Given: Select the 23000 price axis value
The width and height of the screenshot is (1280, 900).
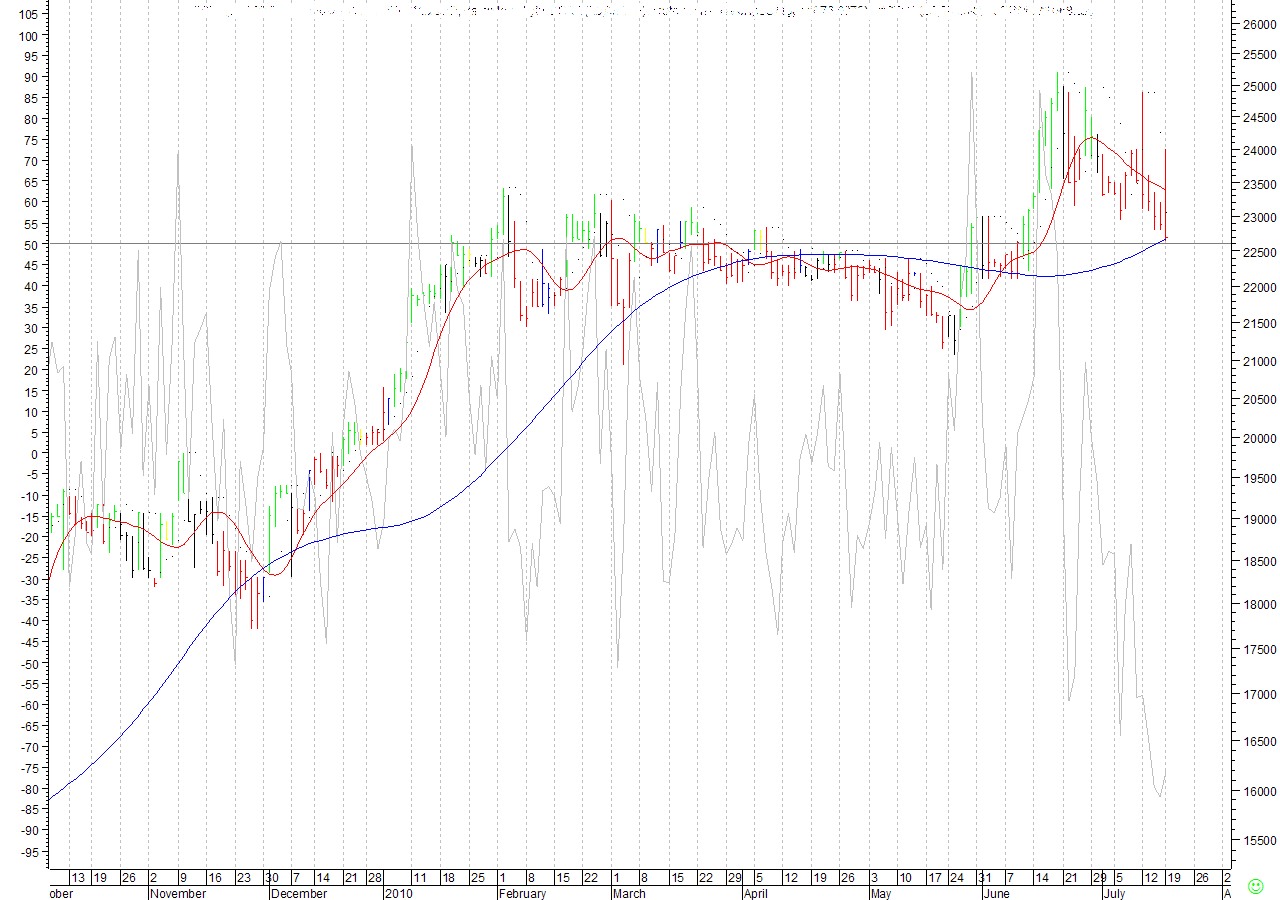Looking at the screenshot, I should coord(1258,218).
